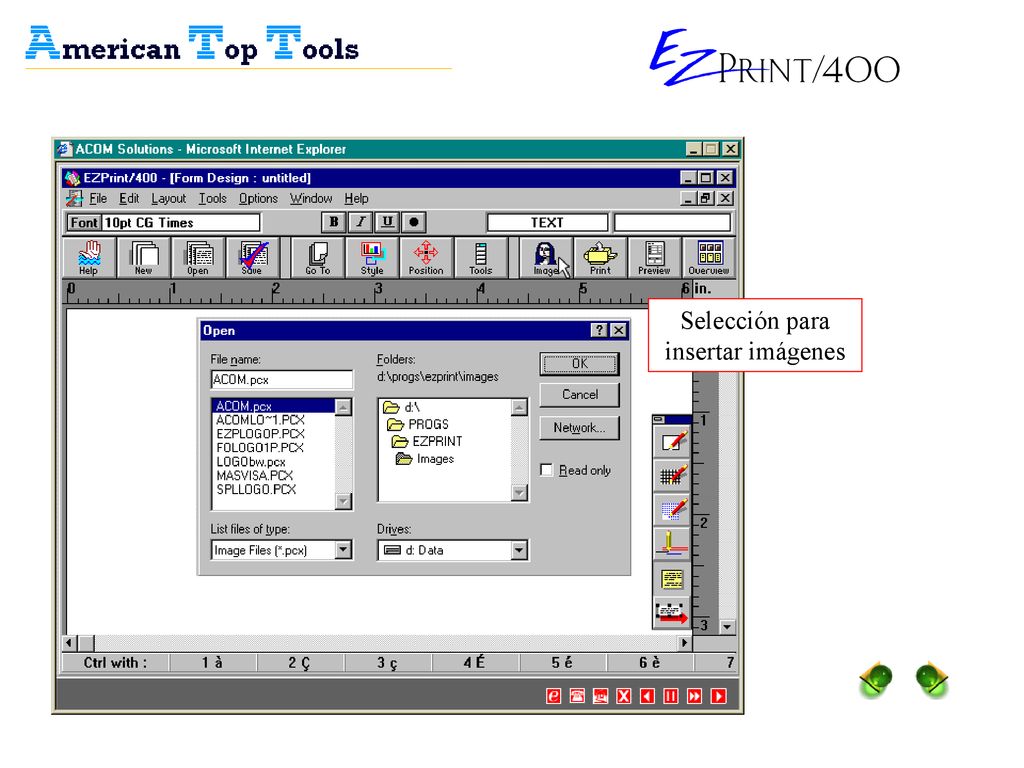Enable the Read only checkbox
Viewport: 1024px width, 768px height.
[547, 470]
